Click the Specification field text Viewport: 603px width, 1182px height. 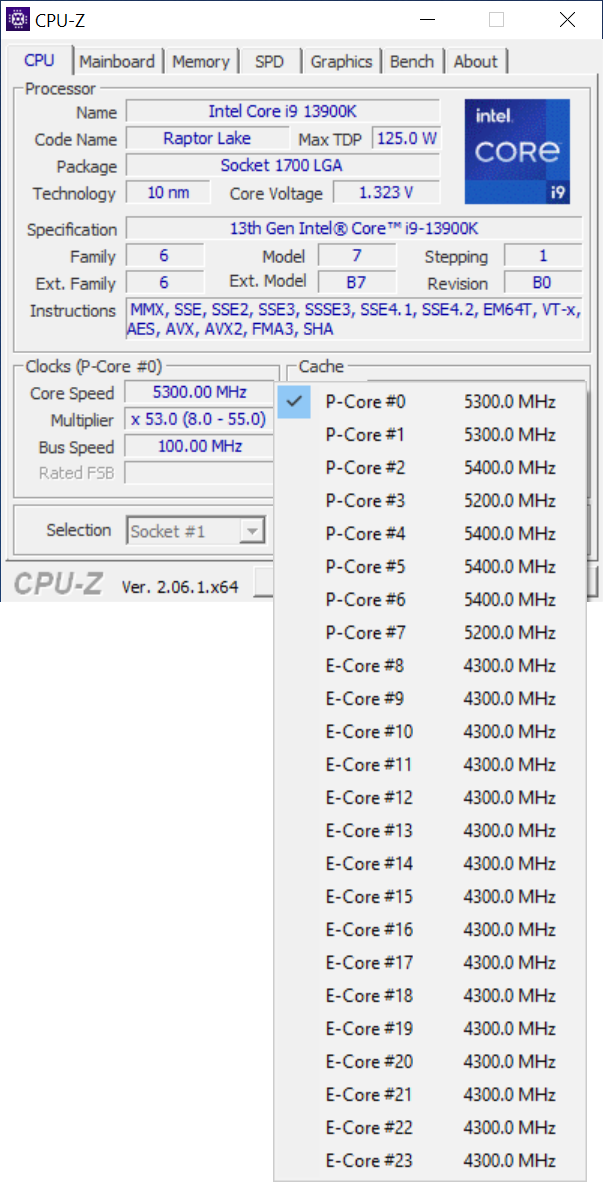354,228
